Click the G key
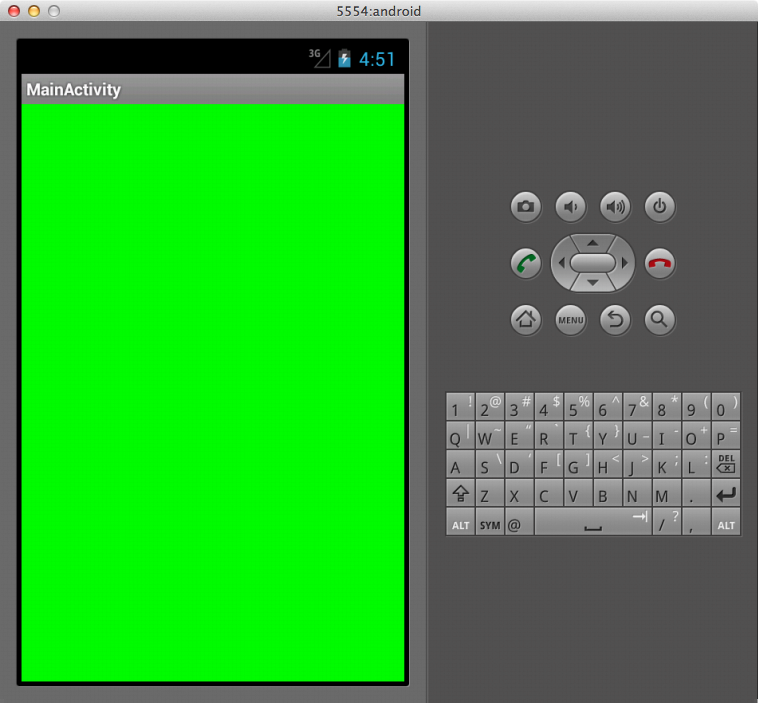The image size is (758, 703). (x=578, y=464)
